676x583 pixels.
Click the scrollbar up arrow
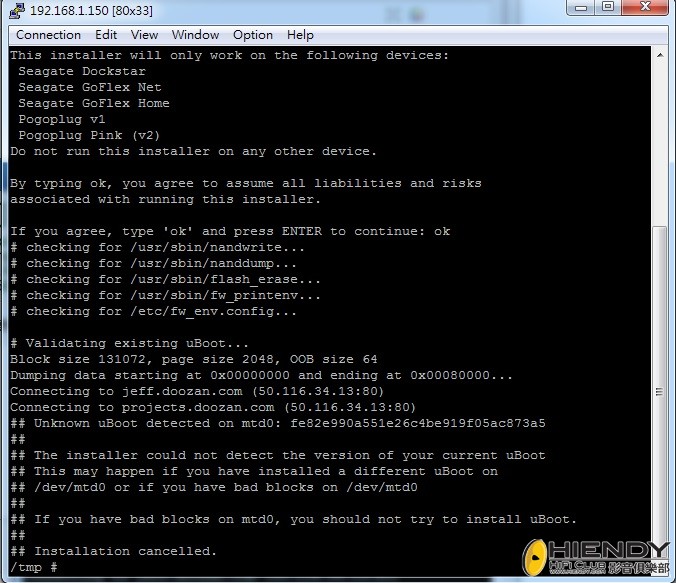(660, 56)
